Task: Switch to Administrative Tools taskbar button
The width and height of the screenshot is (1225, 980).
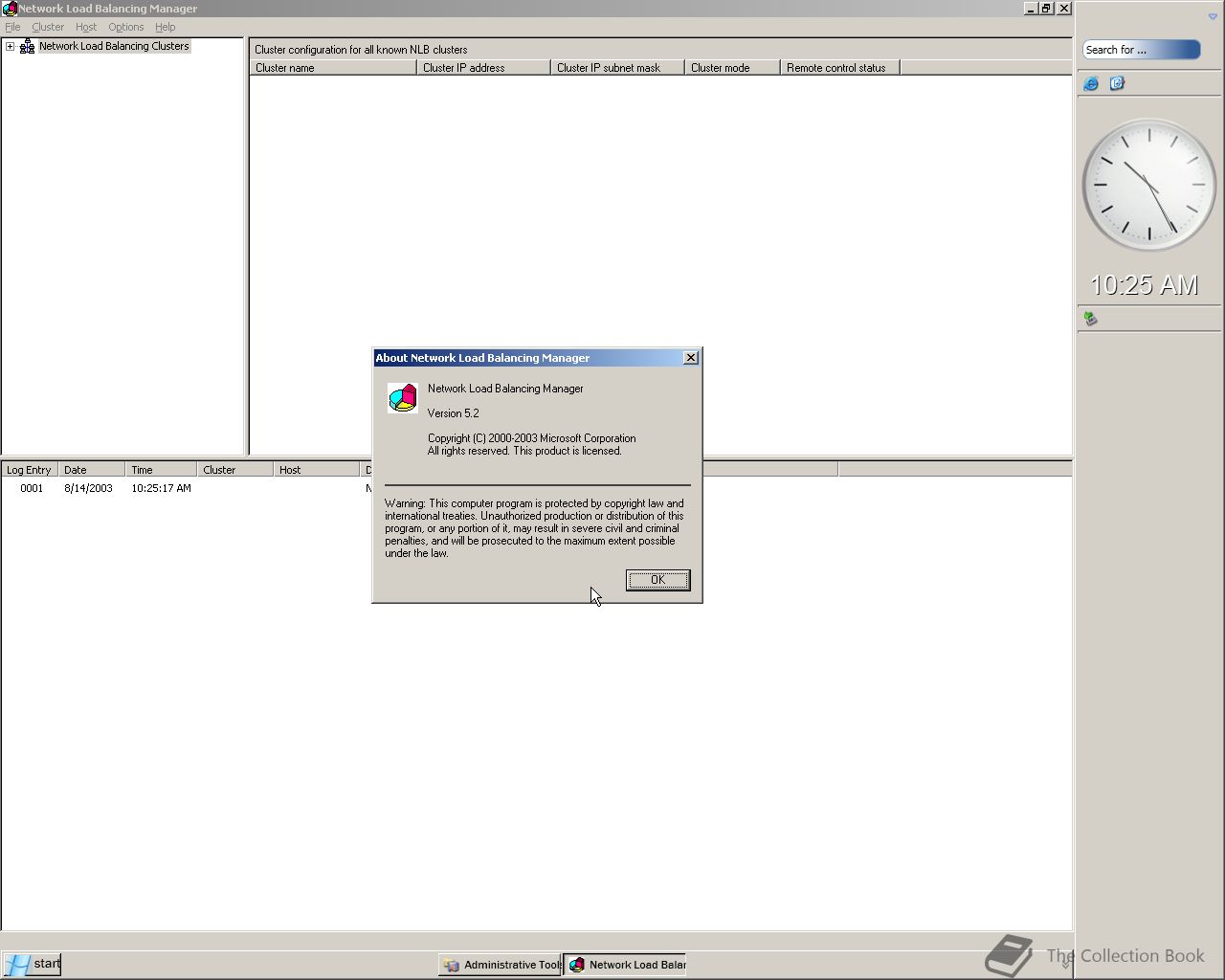Action: (500, 965)
